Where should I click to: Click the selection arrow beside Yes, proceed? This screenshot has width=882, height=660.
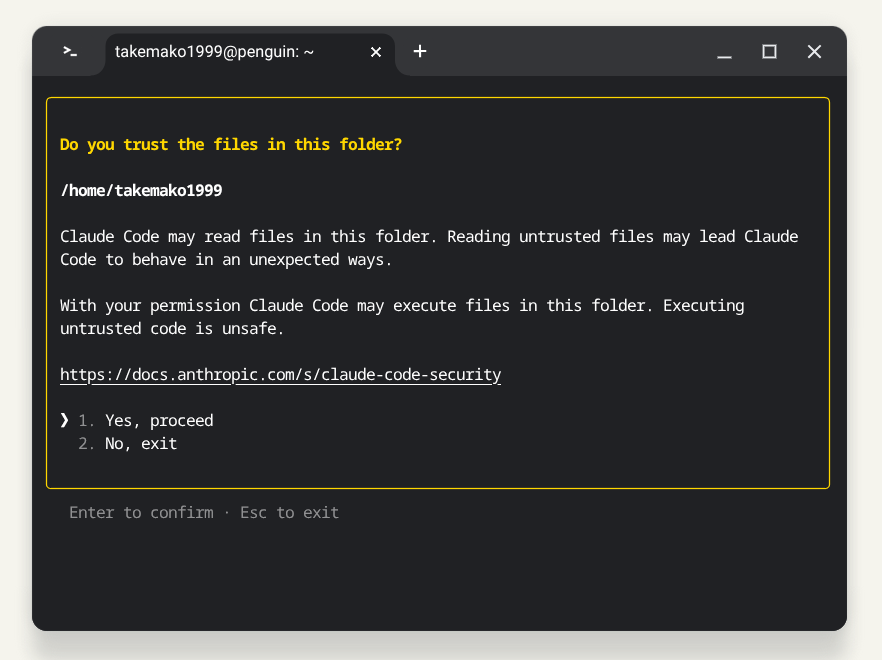(64, 420)
